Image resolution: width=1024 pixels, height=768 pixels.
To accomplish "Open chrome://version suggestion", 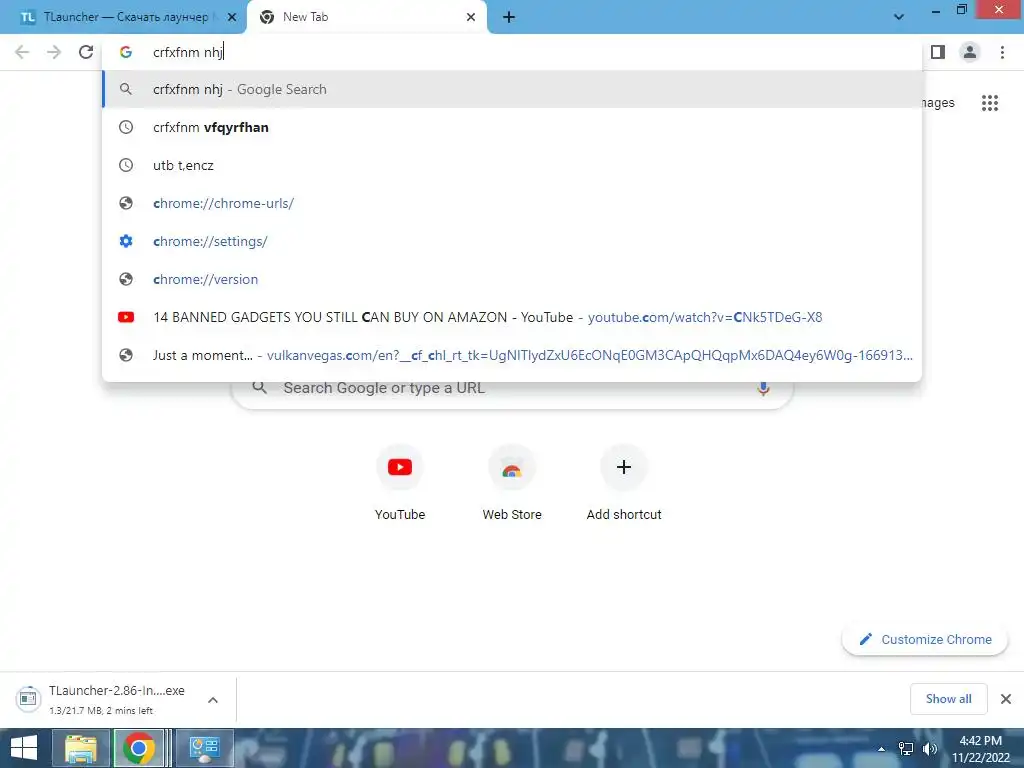I will (x=512, y=279).
